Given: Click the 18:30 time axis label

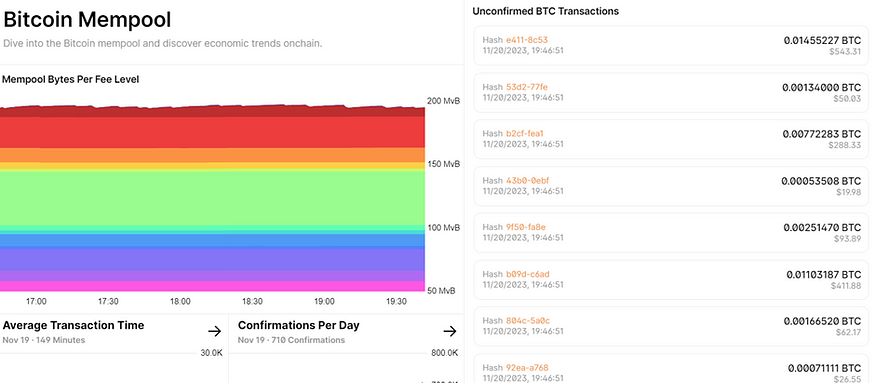Looking at the screenshot, I should coord(252,301).
